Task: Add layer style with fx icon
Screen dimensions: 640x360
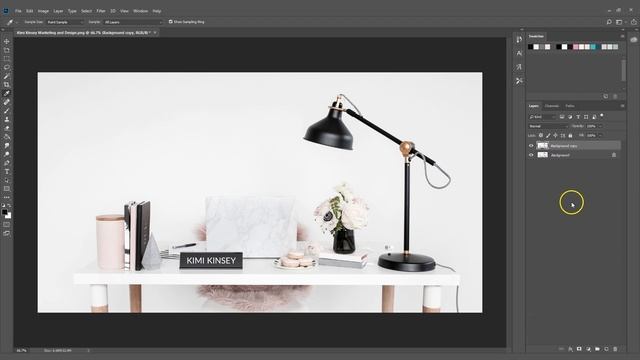Action: tap(570, 349)
